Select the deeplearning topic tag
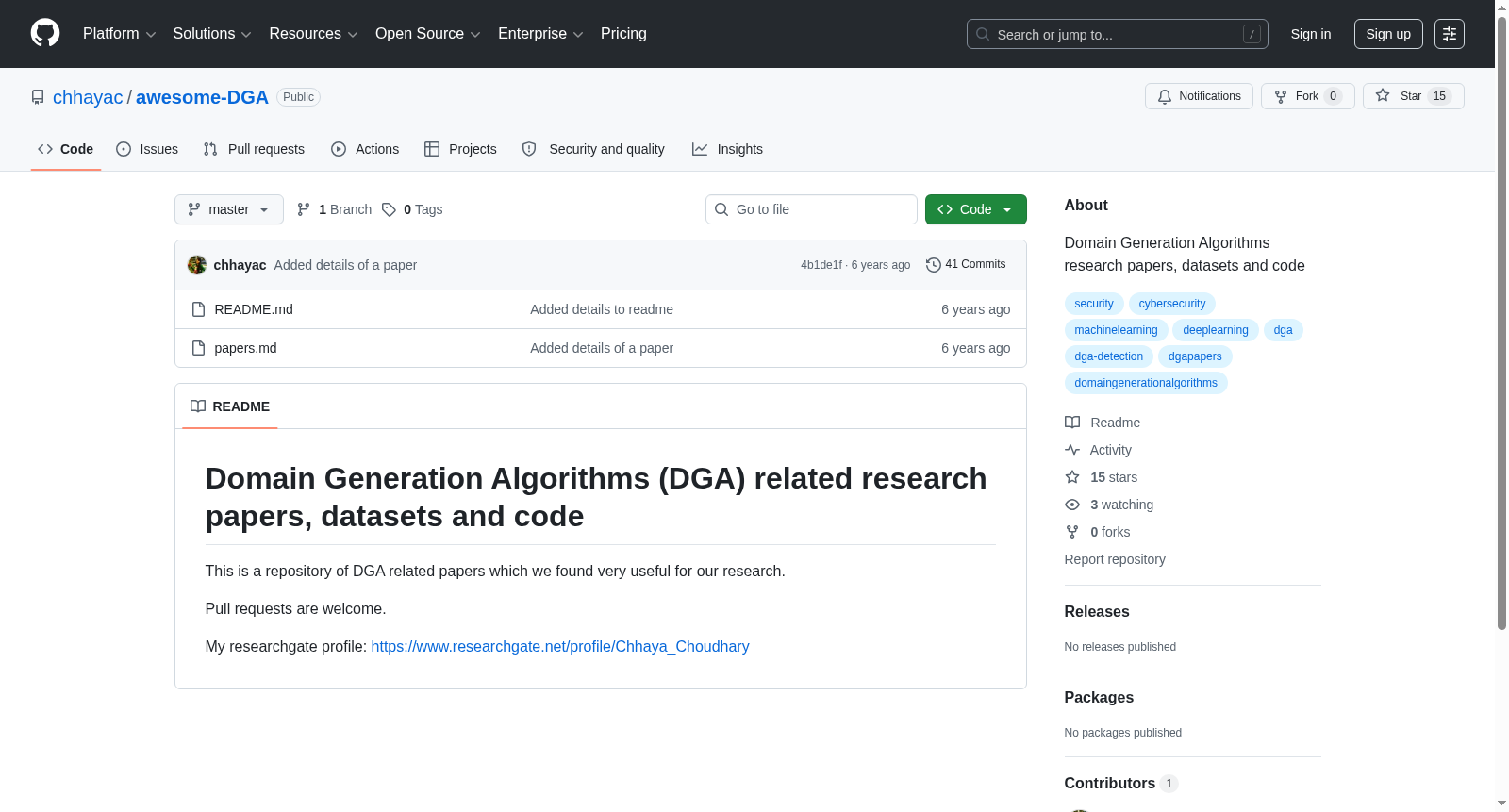The width and height of the screenshot is (1509, 812). point(1216,330)
